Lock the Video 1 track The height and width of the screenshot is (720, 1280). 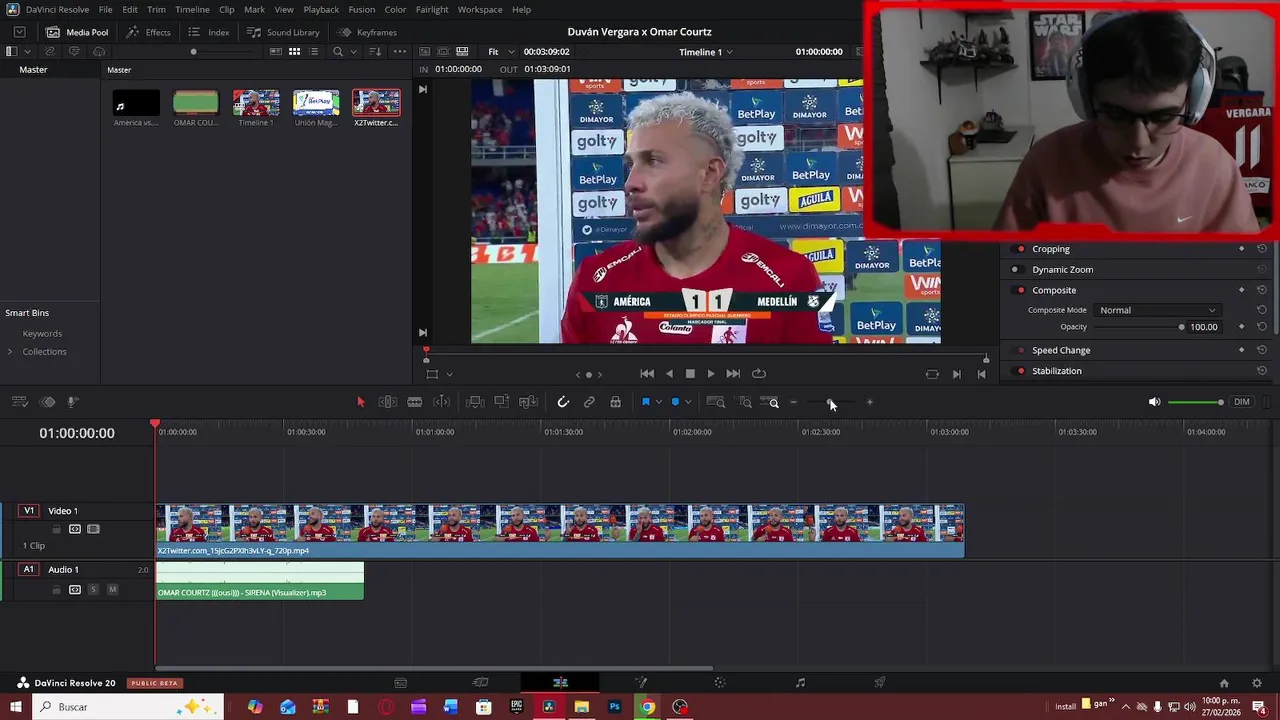56,529
